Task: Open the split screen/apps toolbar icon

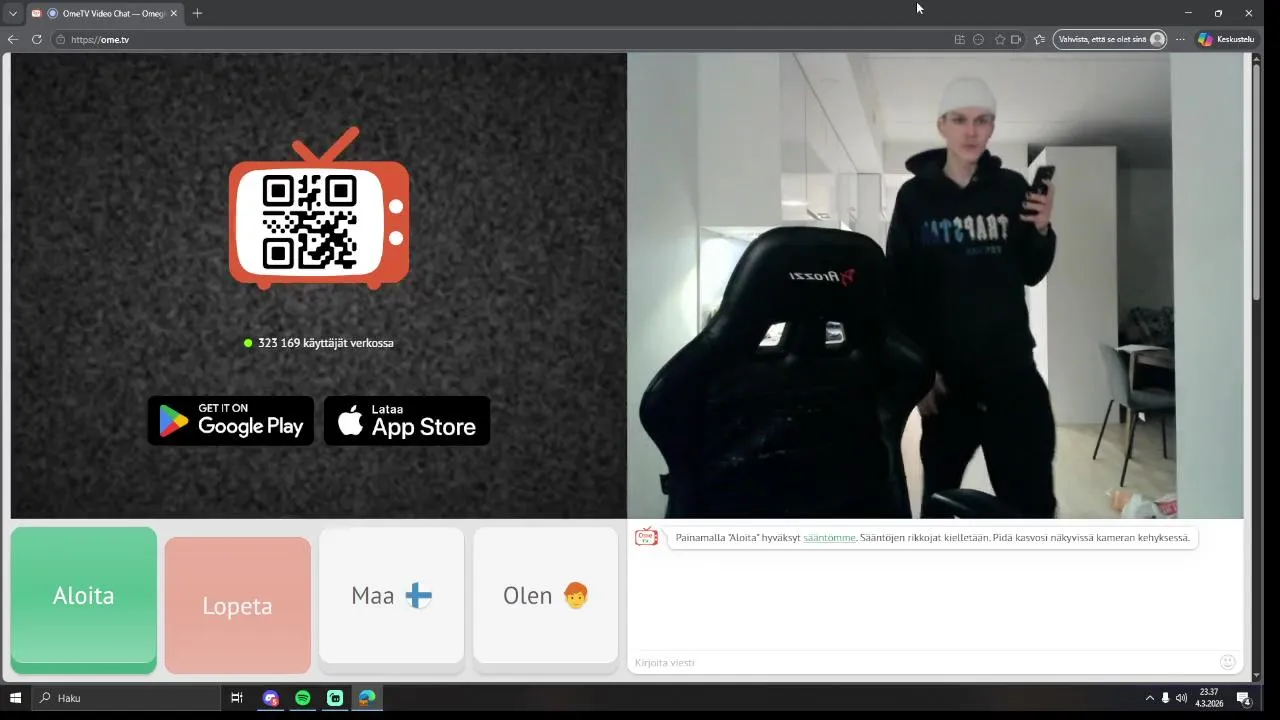Action: coord(960,39)
